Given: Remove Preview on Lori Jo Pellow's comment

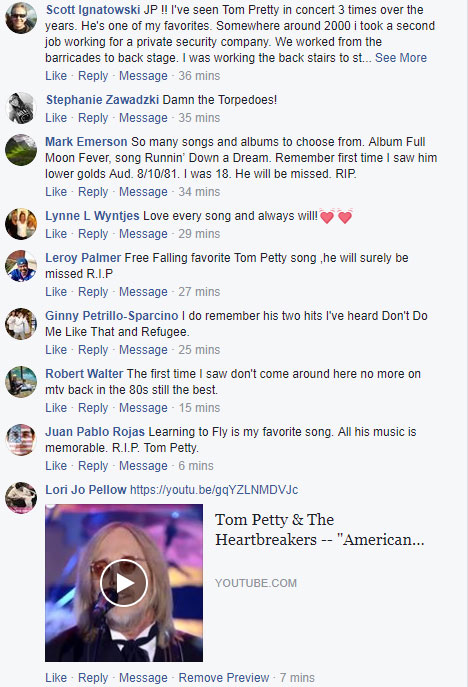Looking at the screenshot, I should click(x=223, y=677).
